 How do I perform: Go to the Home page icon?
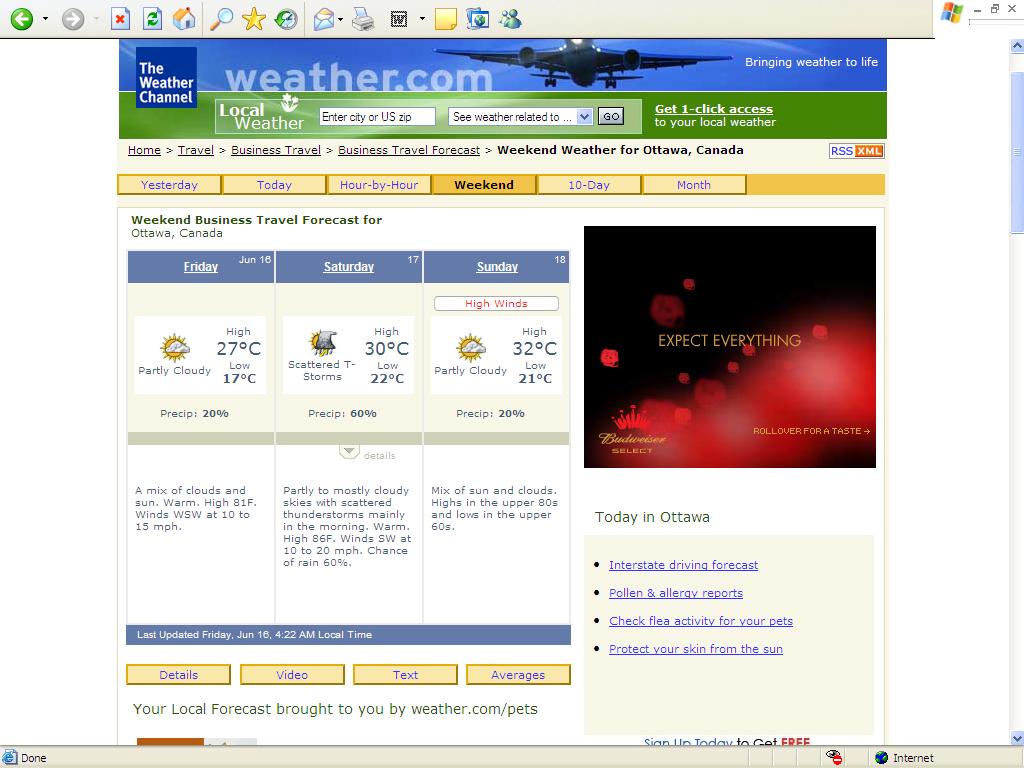pos(184,19)
